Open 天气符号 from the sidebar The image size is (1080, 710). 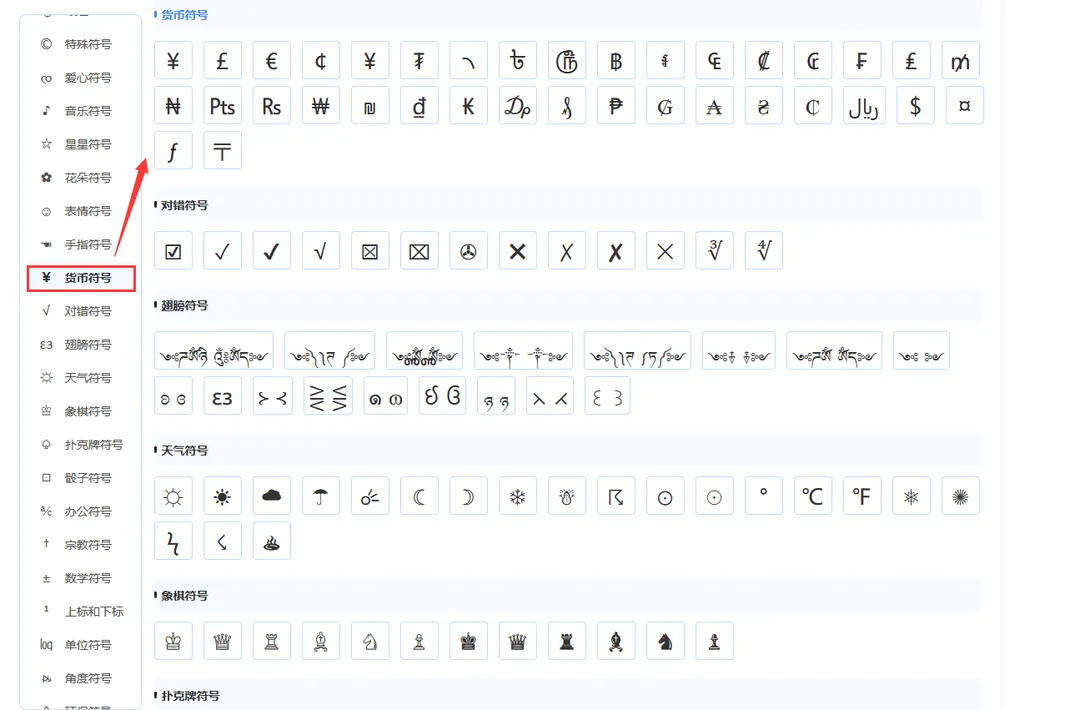coord(80,378)
